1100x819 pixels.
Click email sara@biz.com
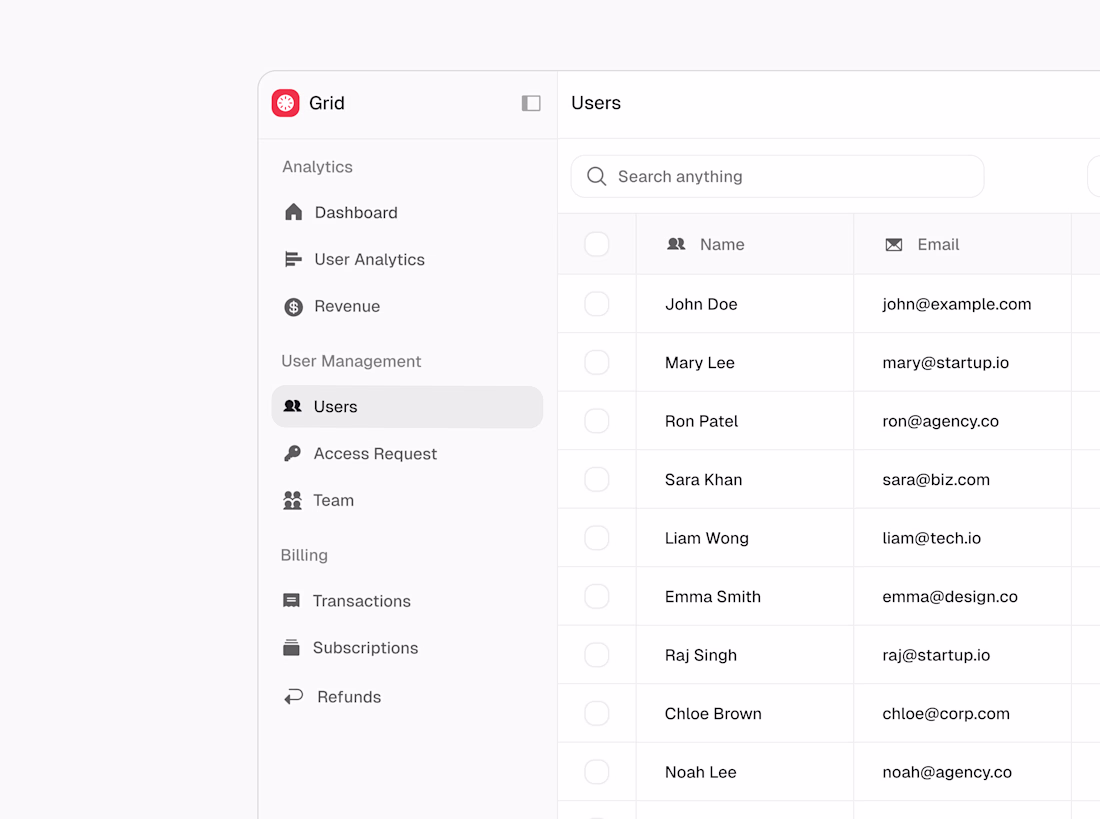pos(936,479)
